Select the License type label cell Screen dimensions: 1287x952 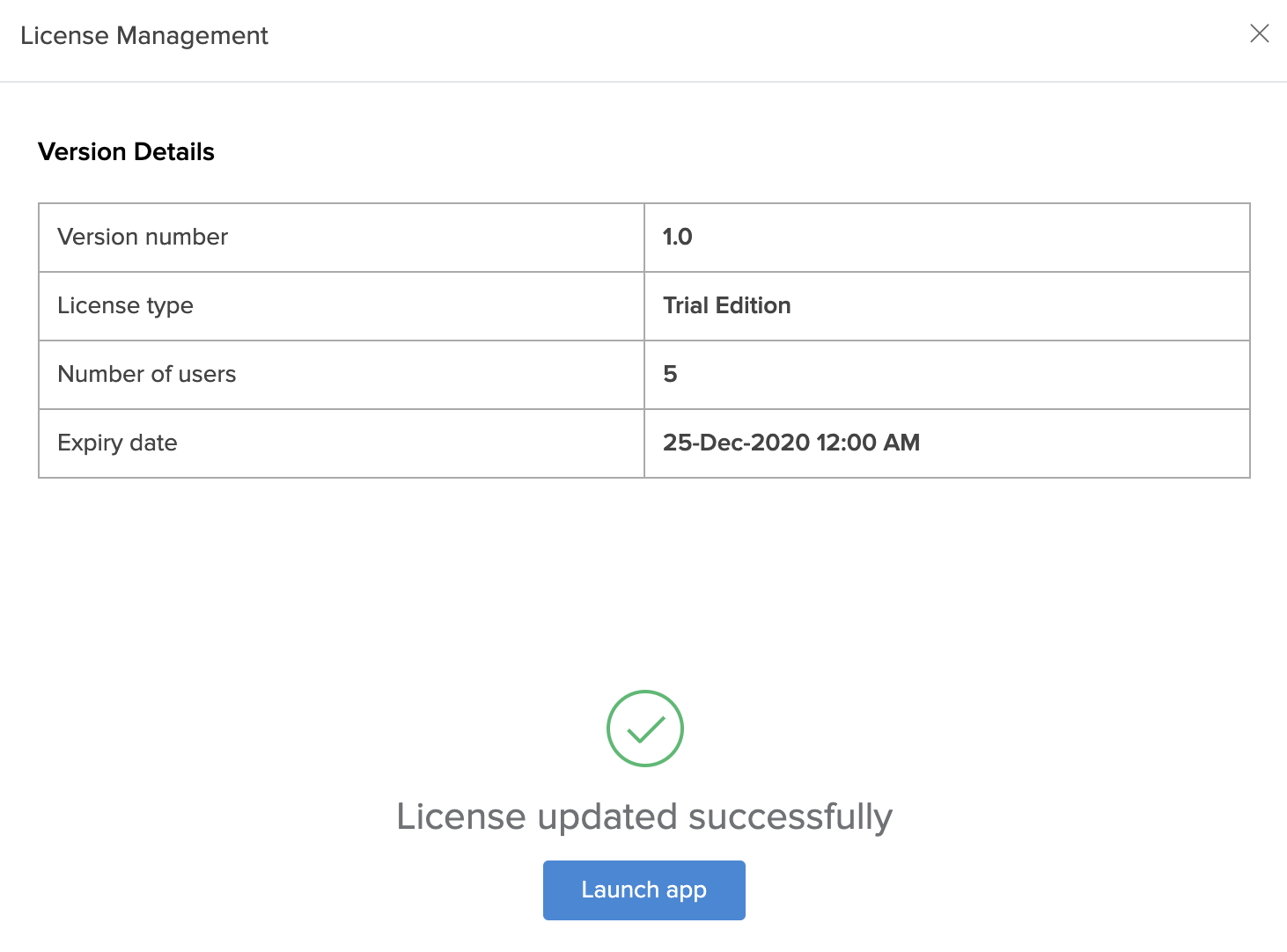coord(125,305)
